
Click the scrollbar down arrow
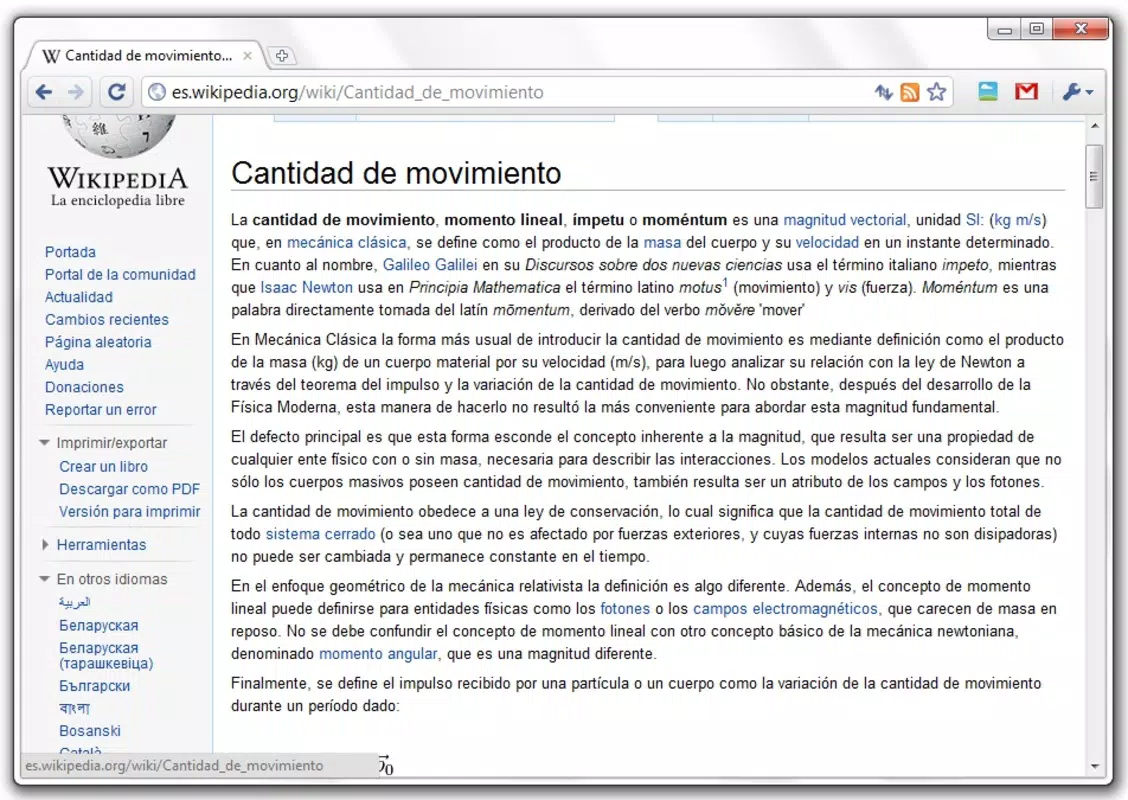click(x=1094, y=766)
